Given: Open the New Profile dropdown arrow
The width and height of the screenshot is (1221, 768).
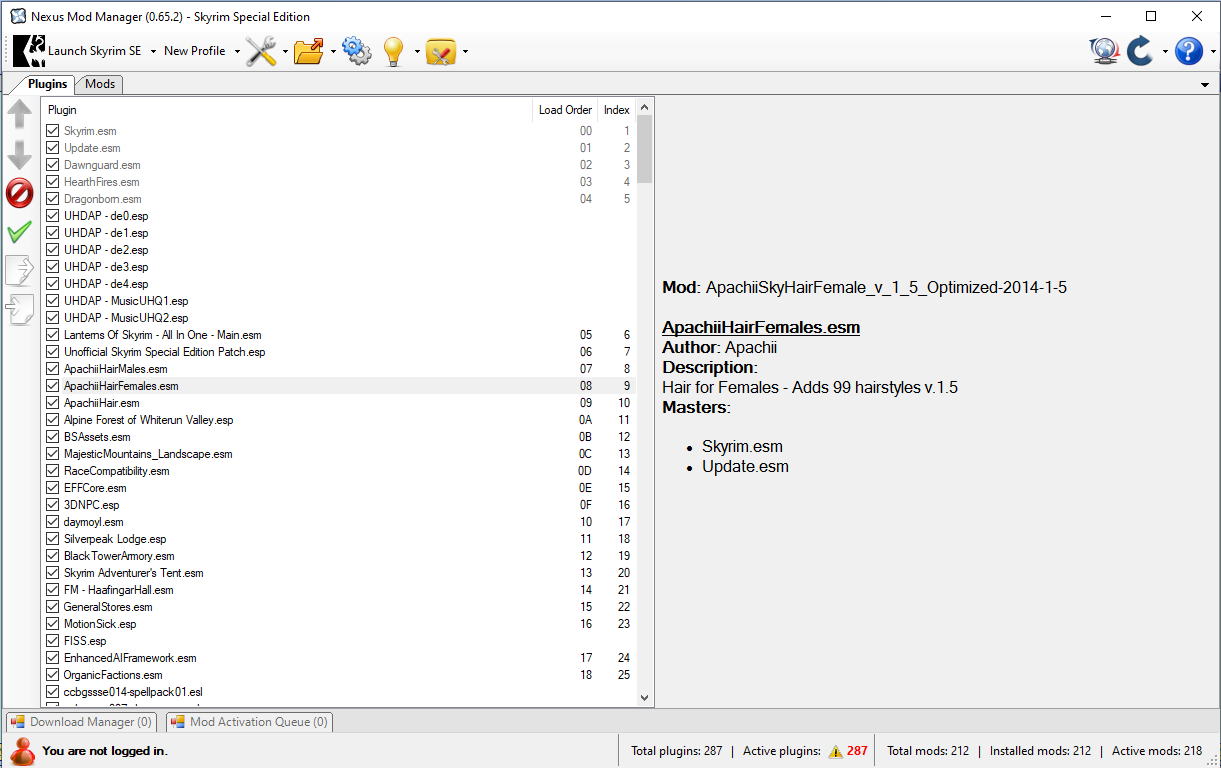Looking at the screenshot, I should click(x=237, y=51).
